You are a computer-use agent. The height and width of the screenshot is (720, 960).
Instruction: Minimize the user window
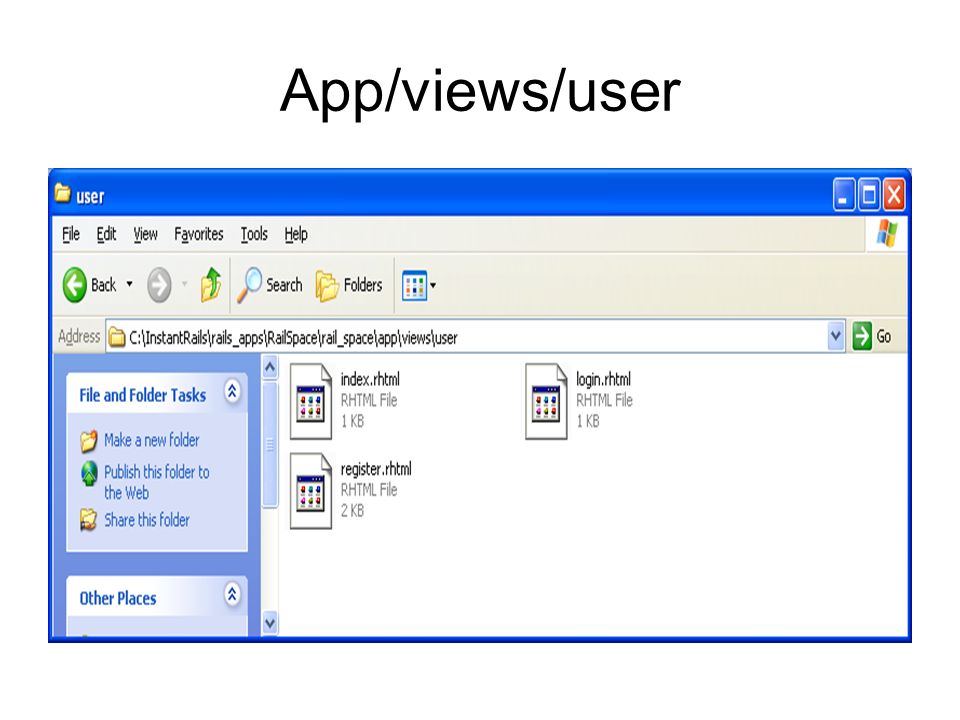pos(844,195)
